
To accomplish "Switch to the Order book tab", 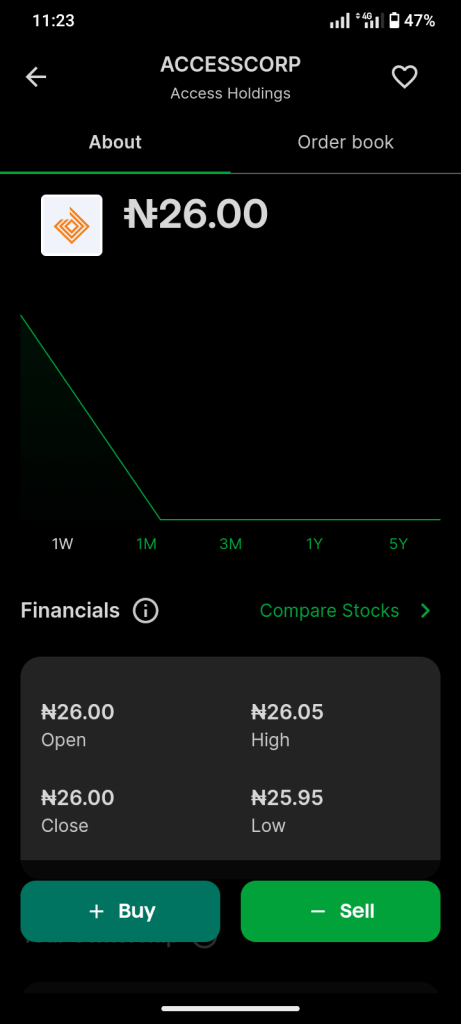I will (x=345, y=142).
